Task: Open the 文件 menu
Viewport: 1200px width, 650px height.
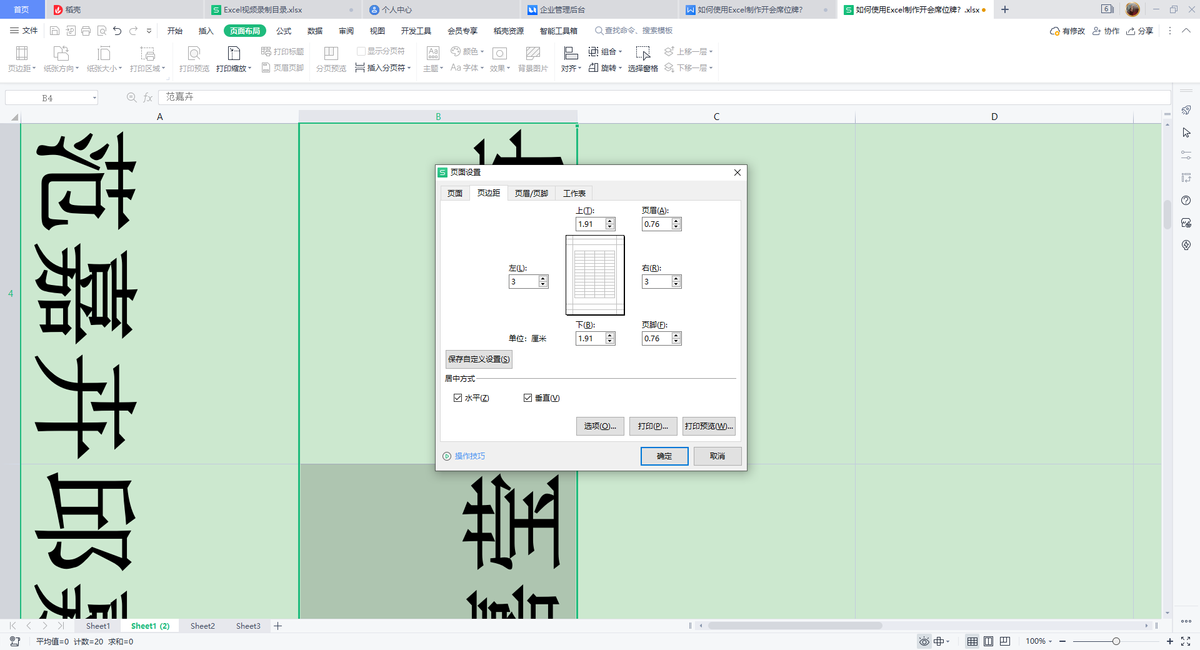Action: click(x=24, y=31)
